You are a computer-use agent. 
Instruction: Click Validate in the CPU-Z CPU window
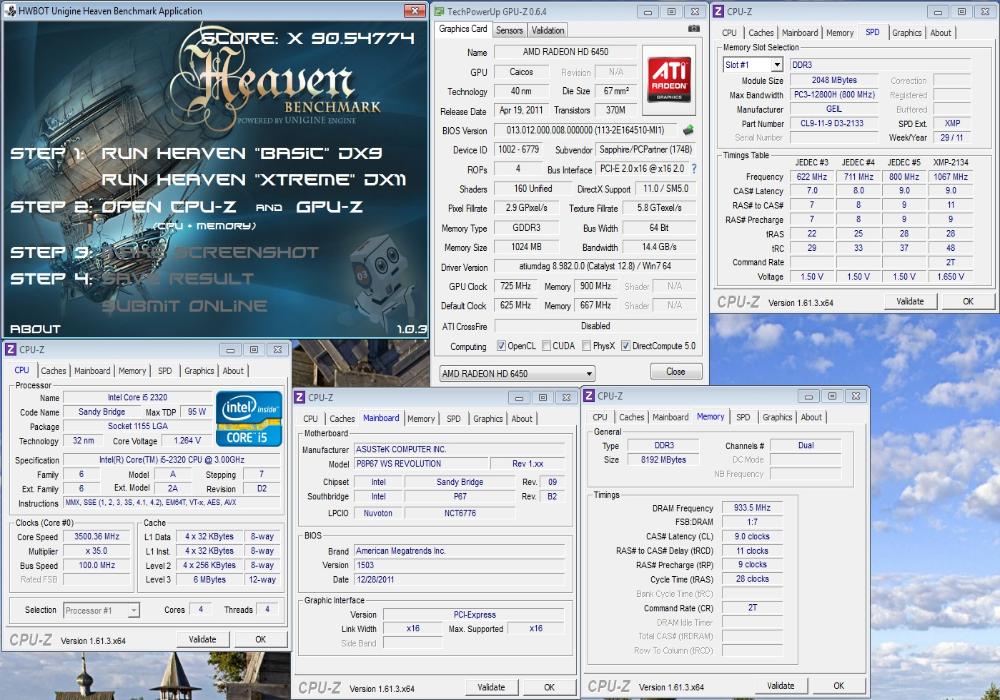click(x=203, y=639)
